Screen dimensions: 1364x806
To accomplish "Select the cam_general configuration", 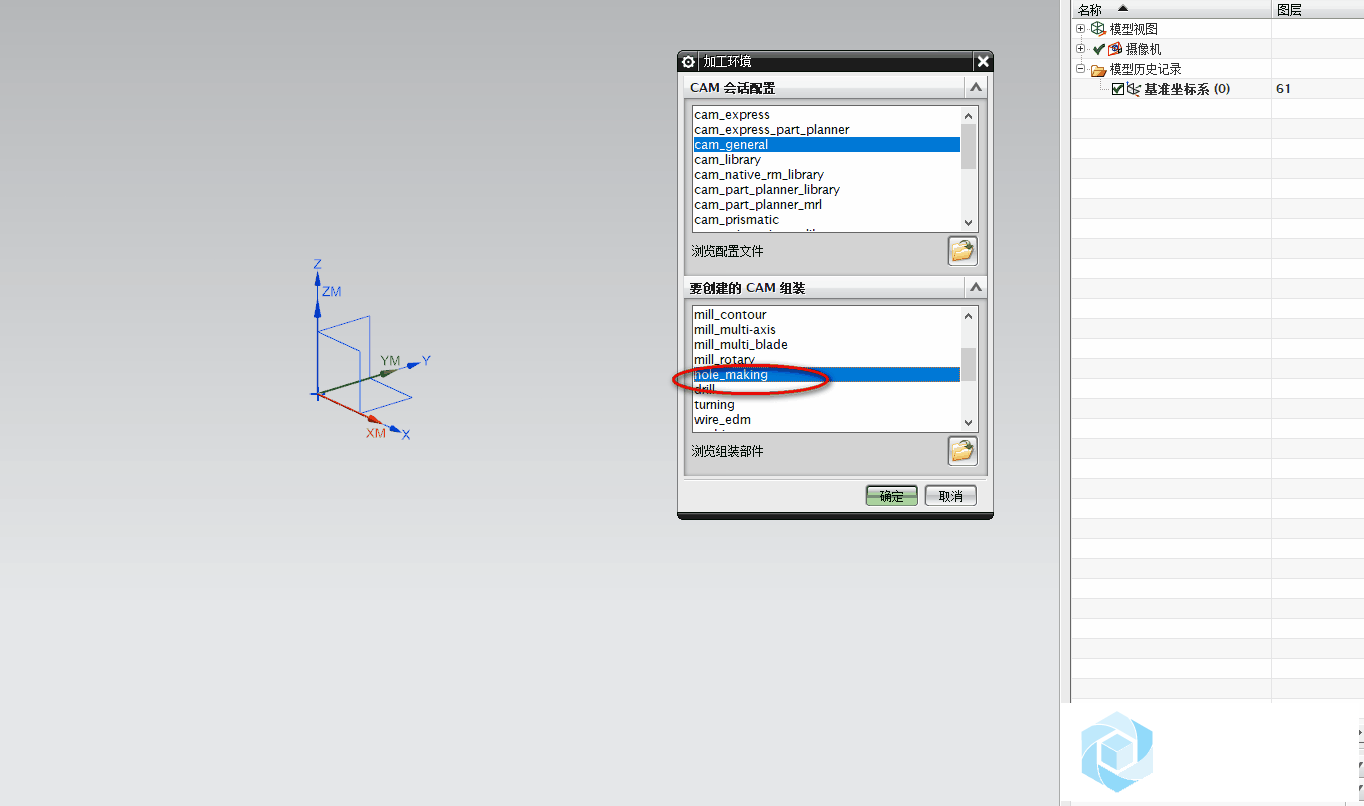I will pyautogui.click(x=826, y=145).
